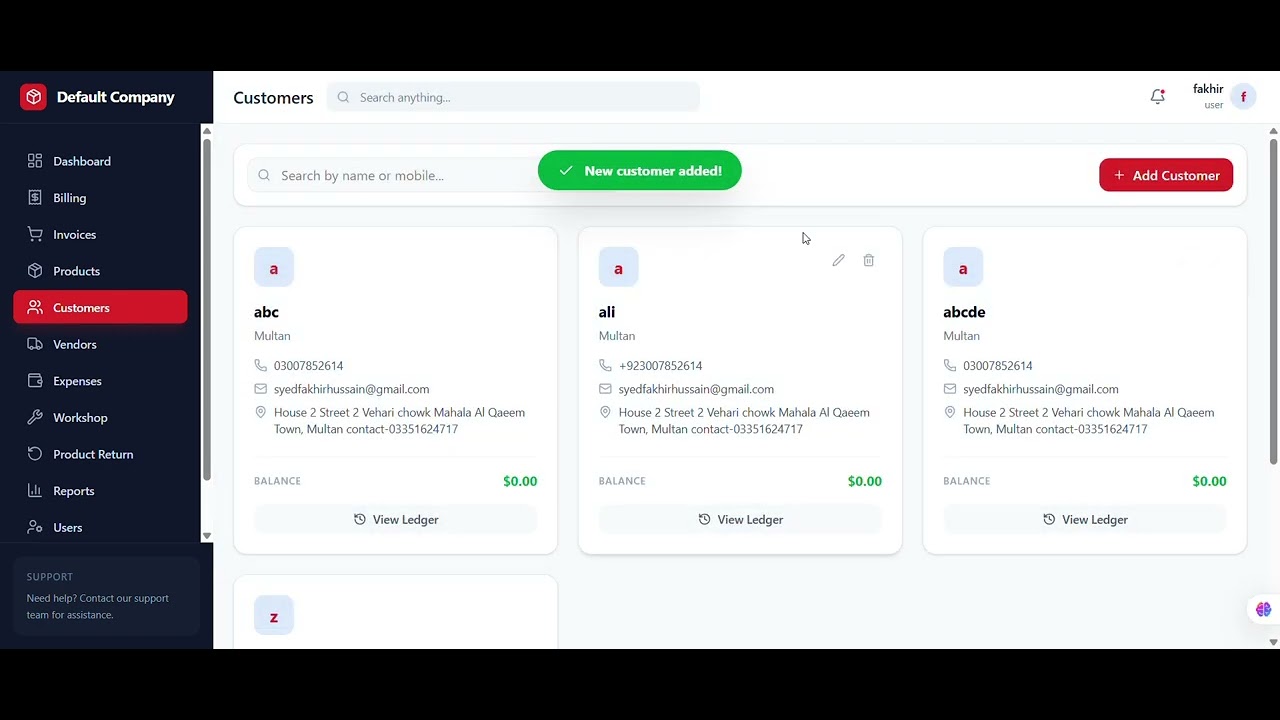Select Customers in sidebar

[x=100, y=307]
